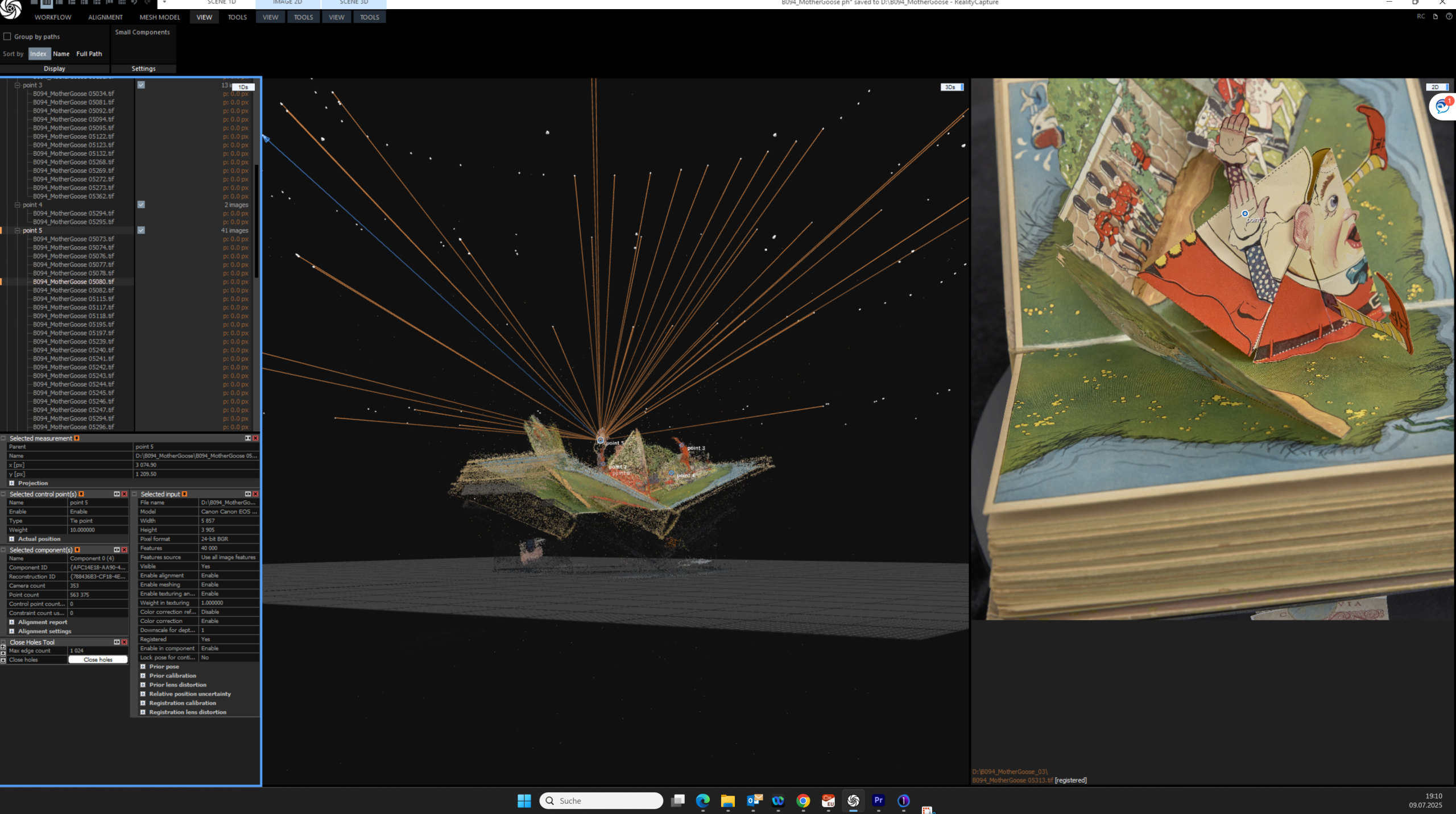Open the MESH MODEL ribbon tab
Image resolution: width=1456 pixels, height=814 pixels.
[160, 17]
